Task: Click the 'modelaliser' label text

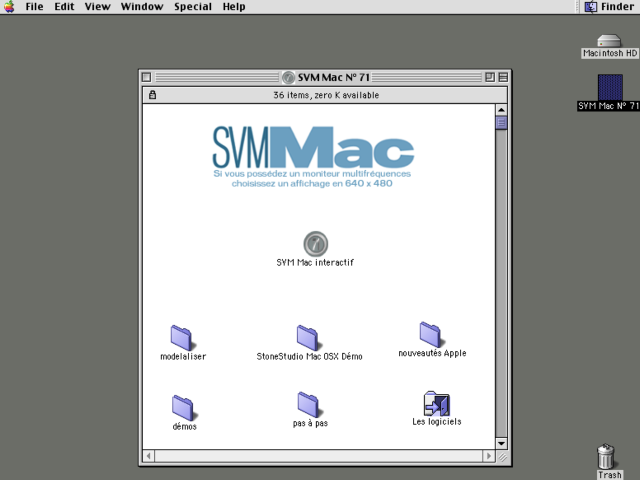Action: tap(183, 356)
